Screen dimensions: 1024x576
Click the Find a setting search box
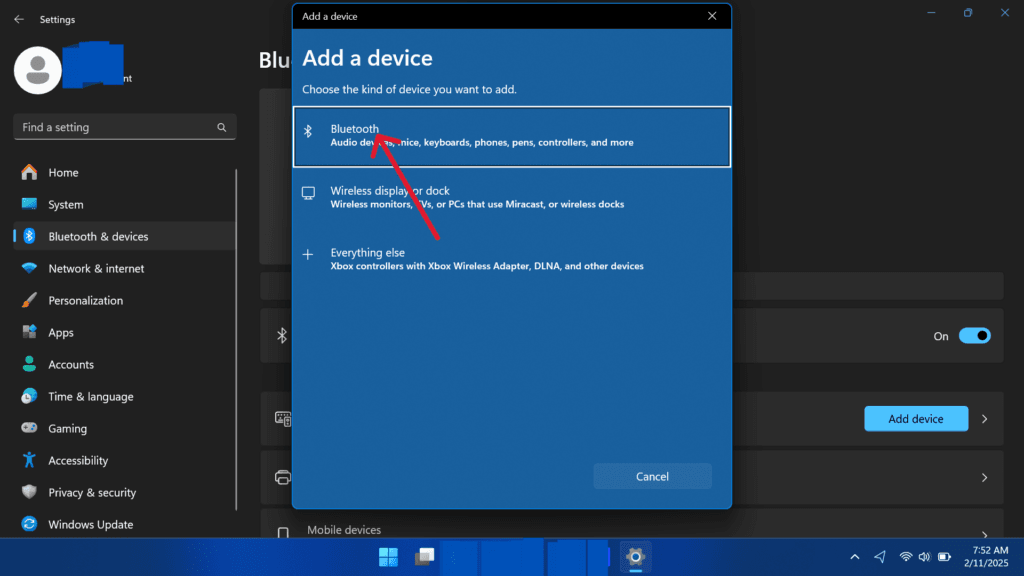pos(125,127)
